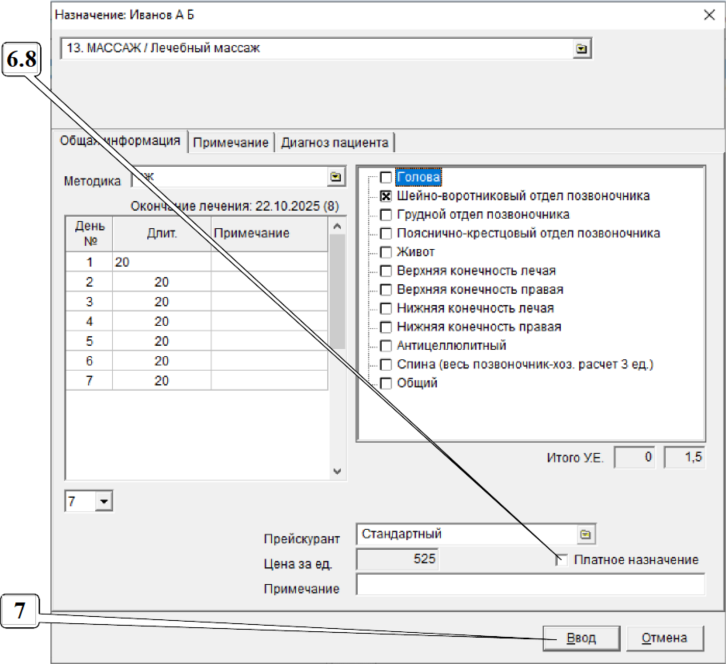
Task: Check the Живот checkbox
Action: pyautogui.click(x=386, y=252)
